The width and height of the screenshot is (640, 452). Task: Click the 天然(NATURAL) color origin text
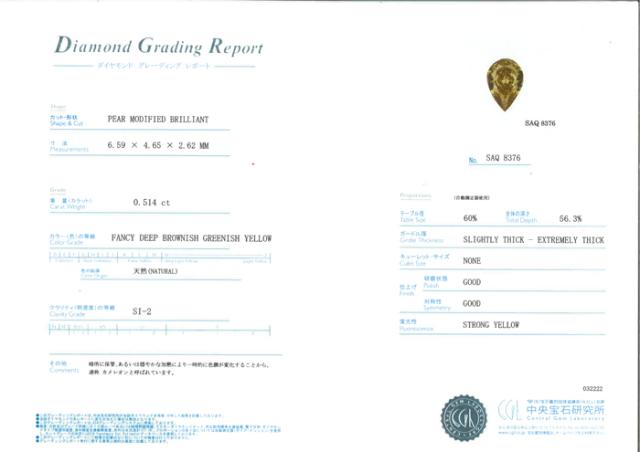154,271
